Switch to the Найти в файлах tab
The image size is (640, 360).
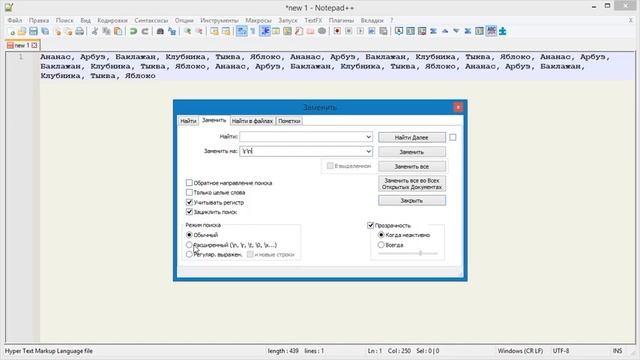point(252,121)
